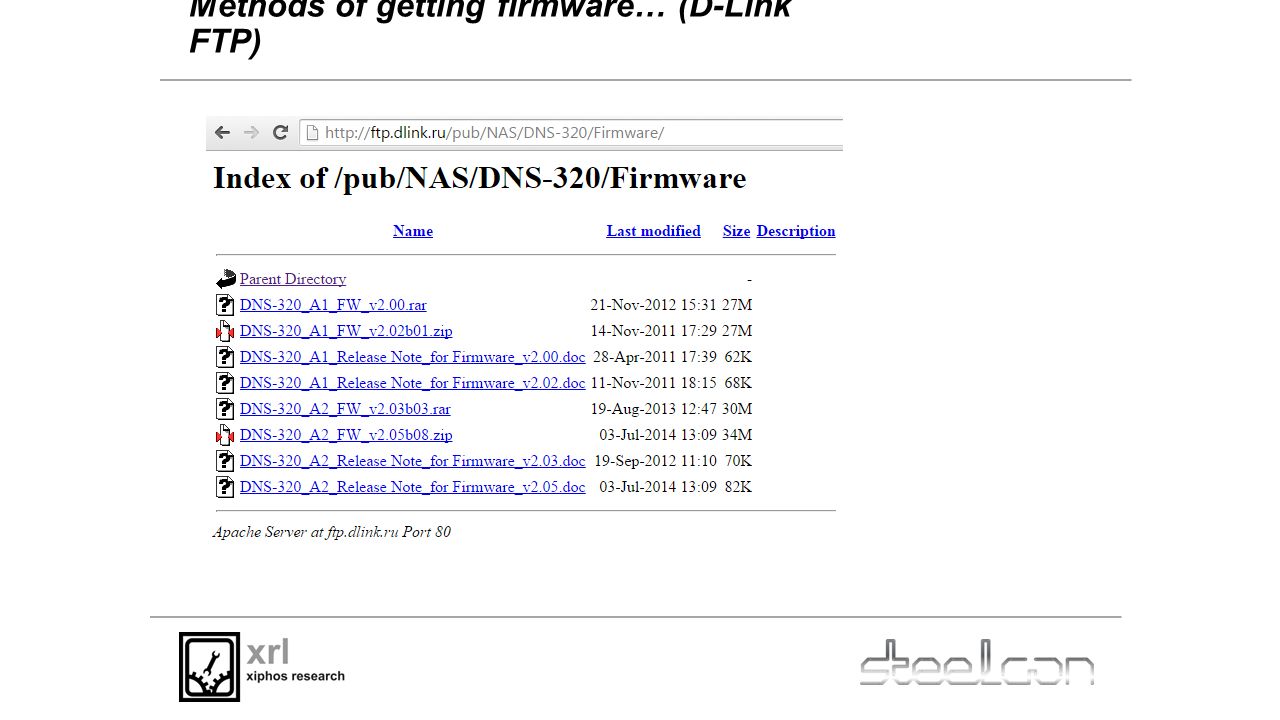1280x720 pixels.
Task: Open A2 Release Note for Firmware v2.05.doc
Action: pos(413,487)
